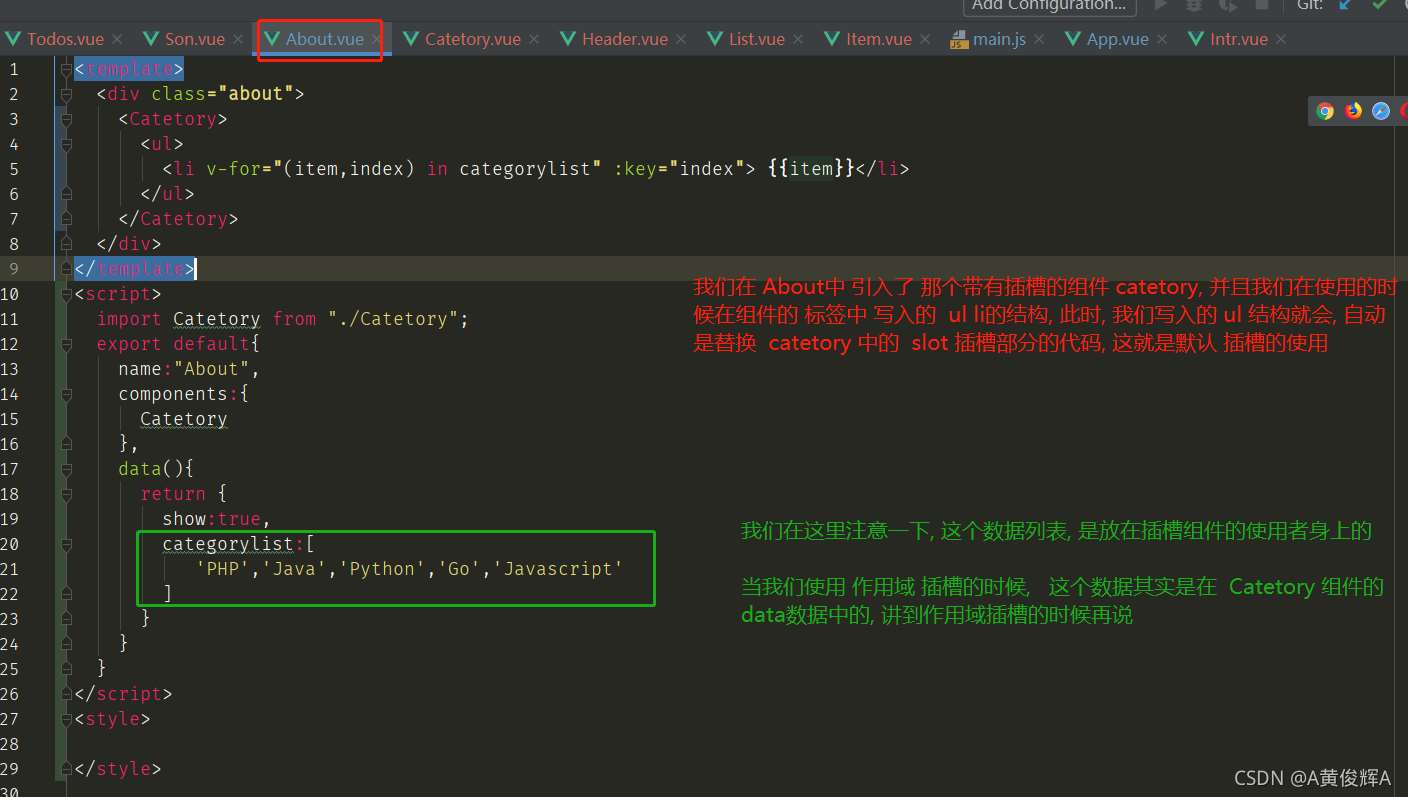Close the Todos.vue editor tab

[x=117, y=39]
